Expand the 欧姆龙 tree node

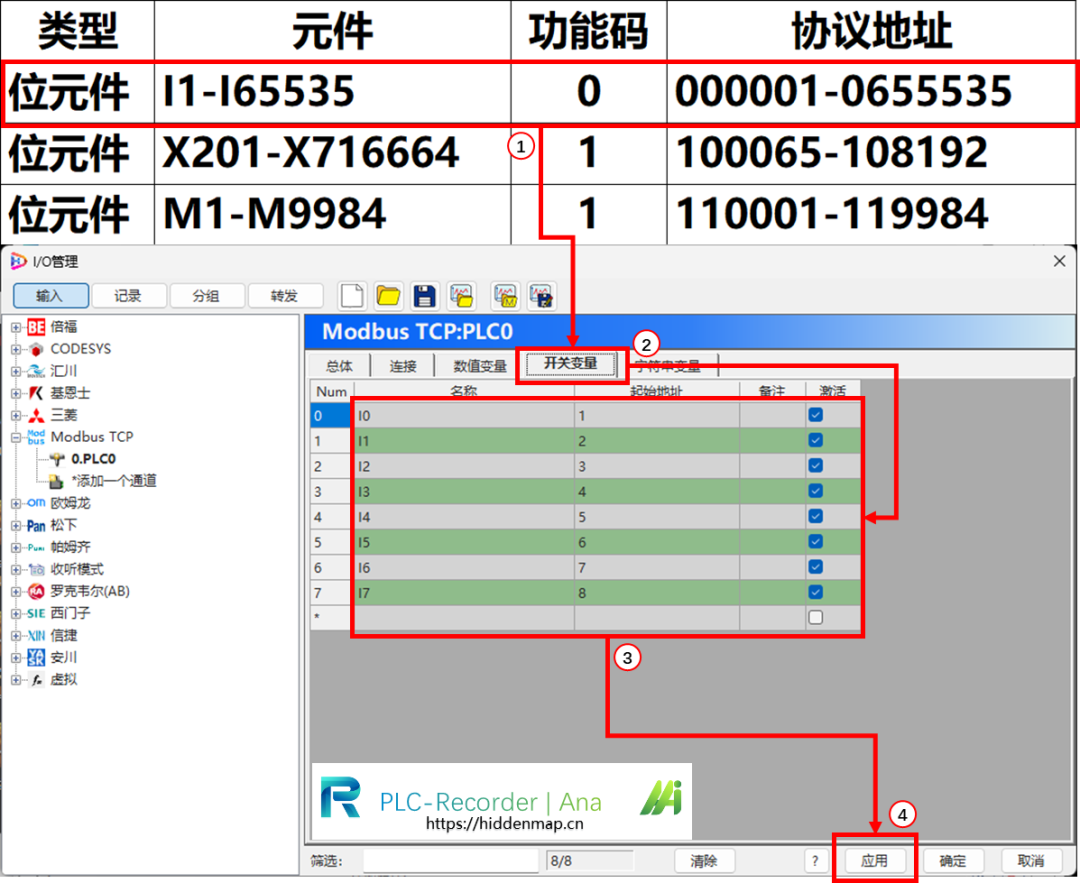tap(16, 504)
